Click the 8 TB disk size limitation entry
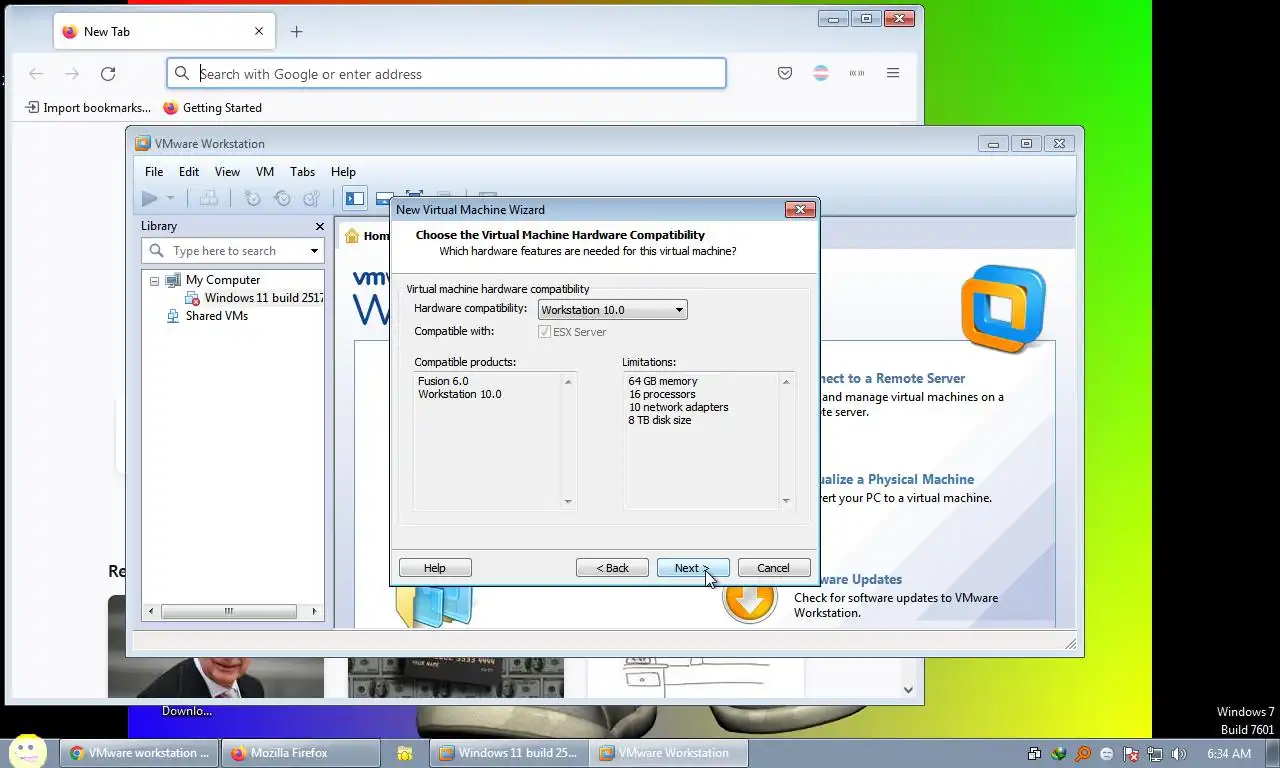1280x768 pixels. [660, 420]
